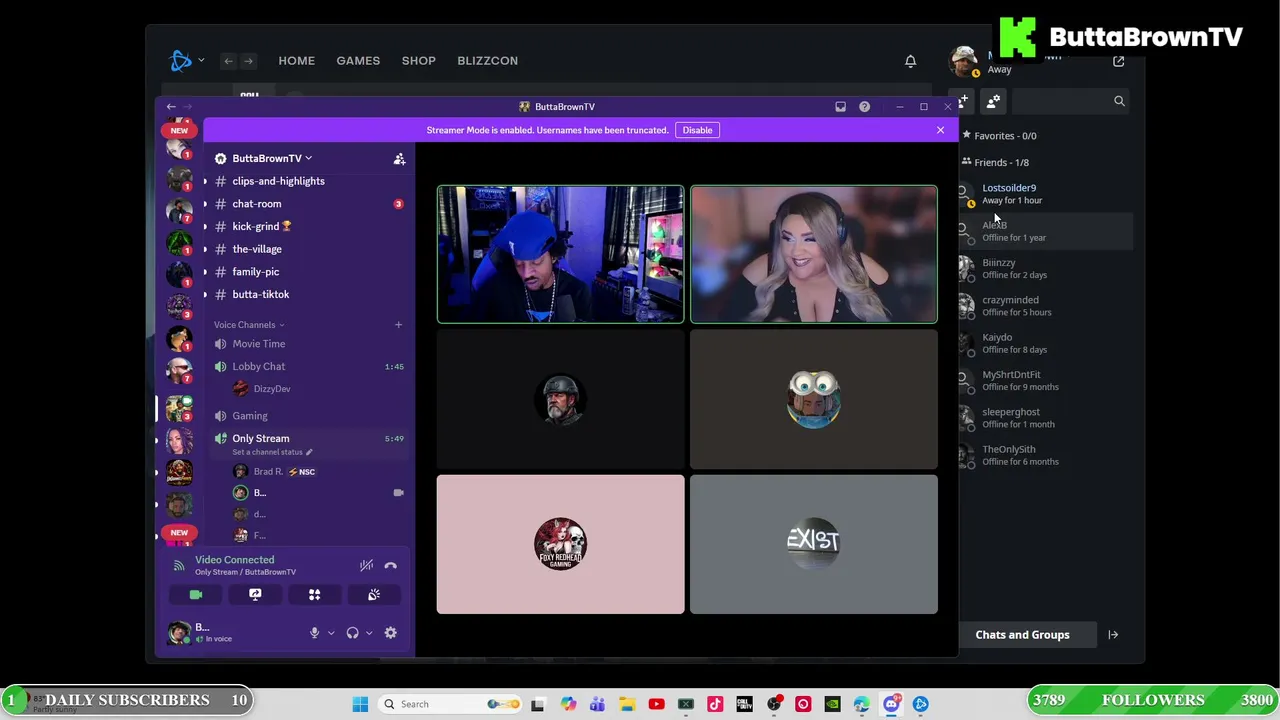Mute the microphone in Discord user panel

click(314, 633)
